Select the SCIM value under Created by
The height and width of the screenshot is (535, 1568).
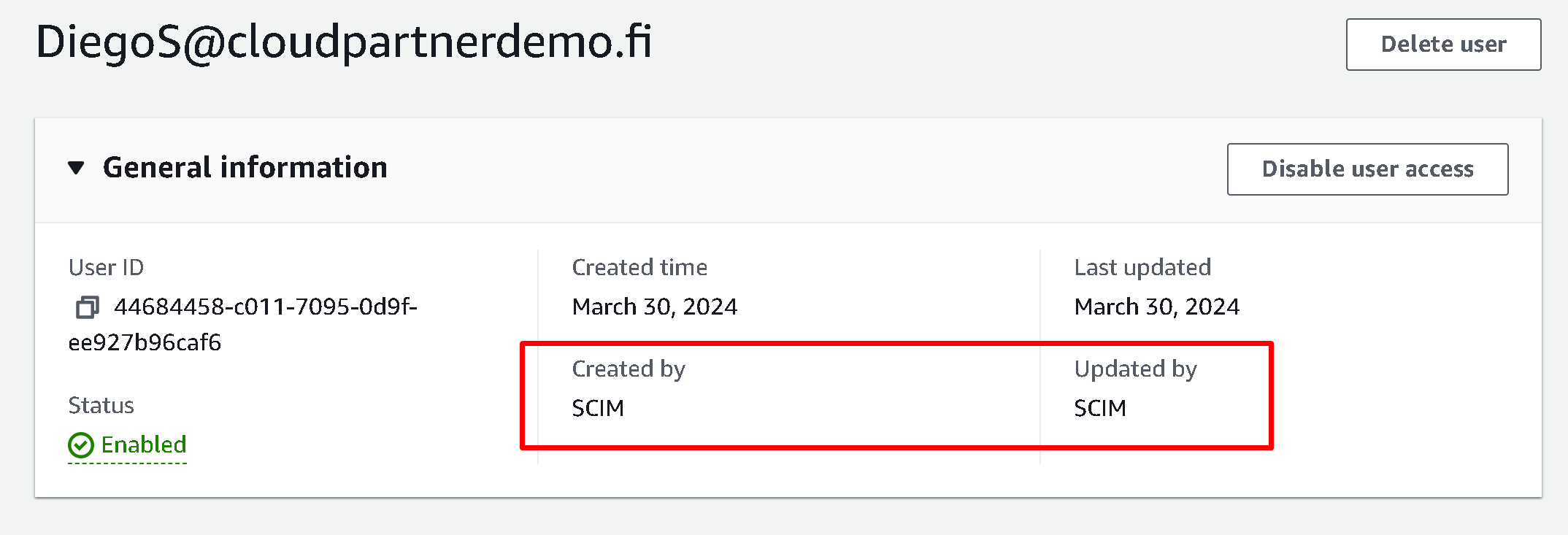[x=598, y=408]
